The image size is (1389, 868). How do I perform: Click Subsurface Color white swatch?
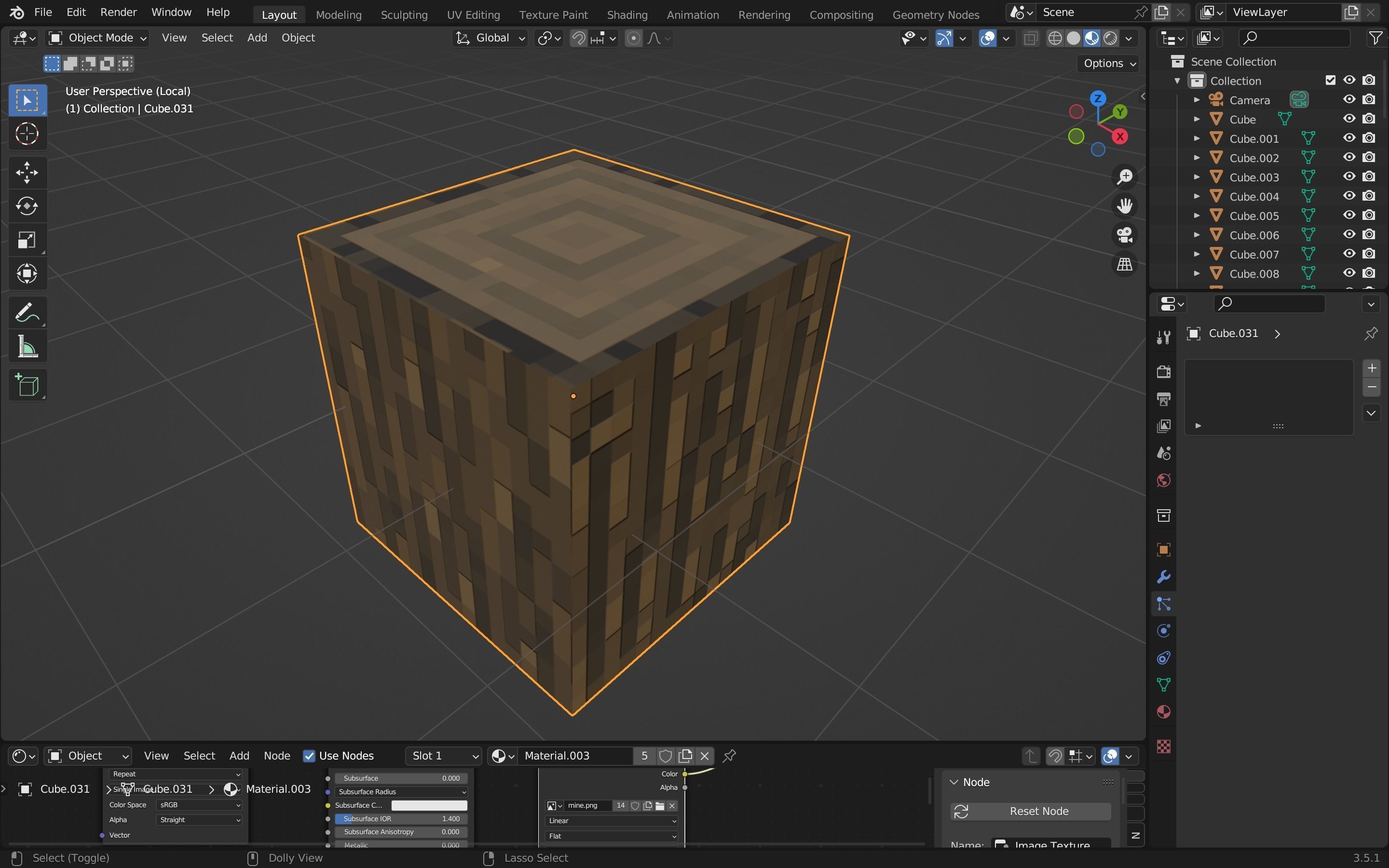pyautogui.click(x=429, y=805)
